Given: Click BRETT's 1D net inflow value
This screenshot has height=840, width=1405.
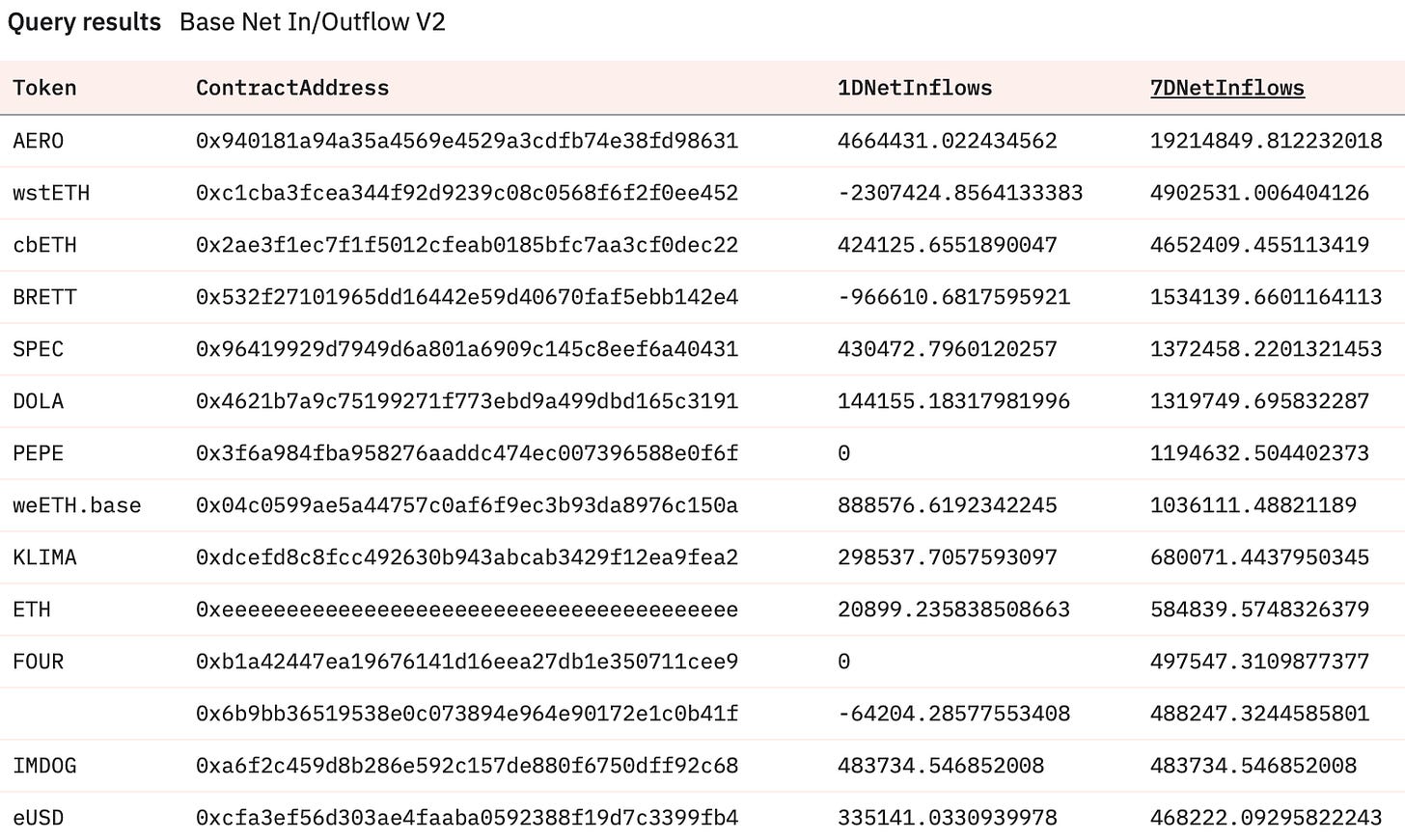Looking at the screenshot, I should click(x=954, y=297).
